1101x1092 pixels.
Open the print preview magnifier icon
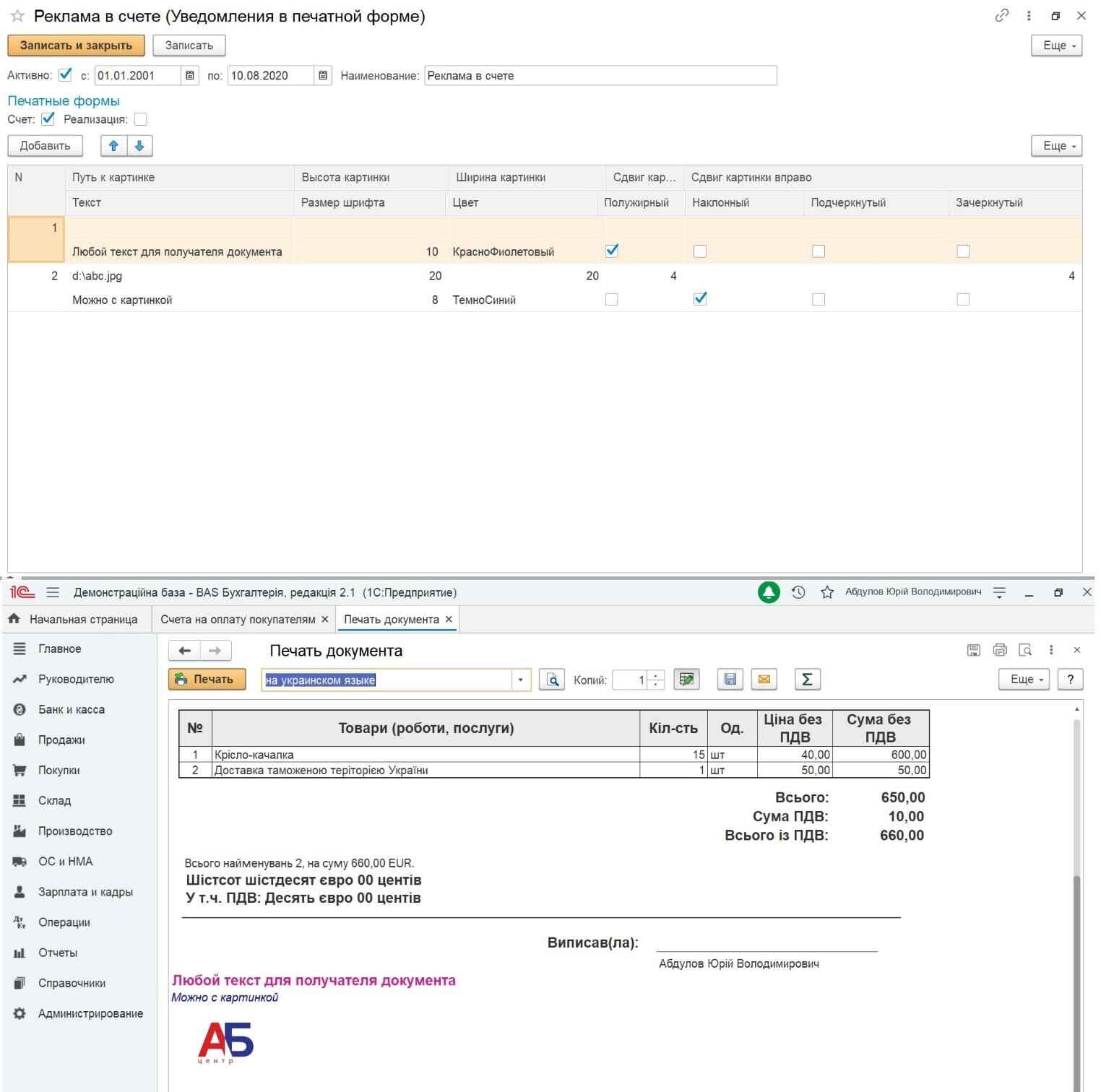pyautogui.click(x=552, y=680)
